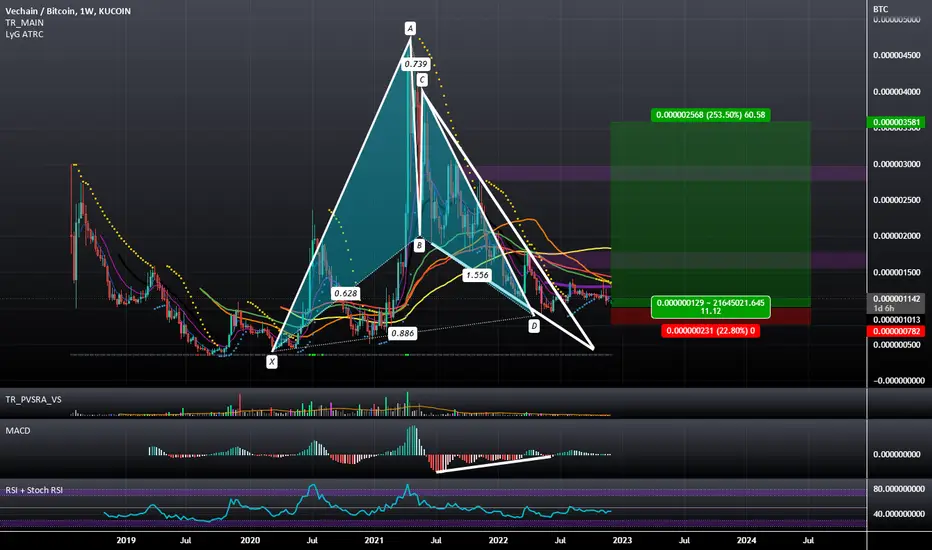Click the 0.000002000 price axis value

point(896,236)
